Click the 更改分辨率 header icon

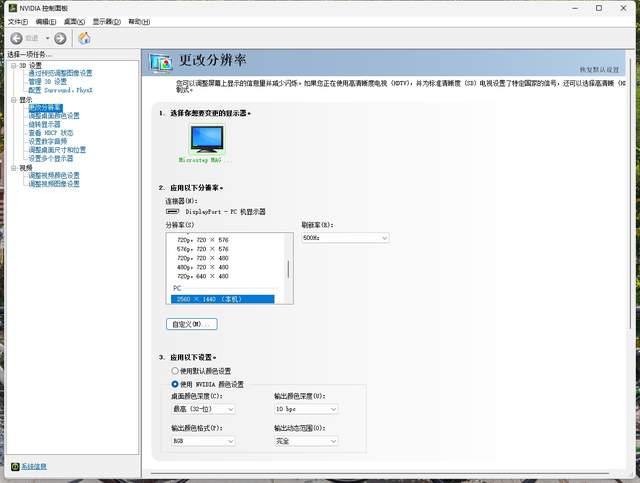161,62
